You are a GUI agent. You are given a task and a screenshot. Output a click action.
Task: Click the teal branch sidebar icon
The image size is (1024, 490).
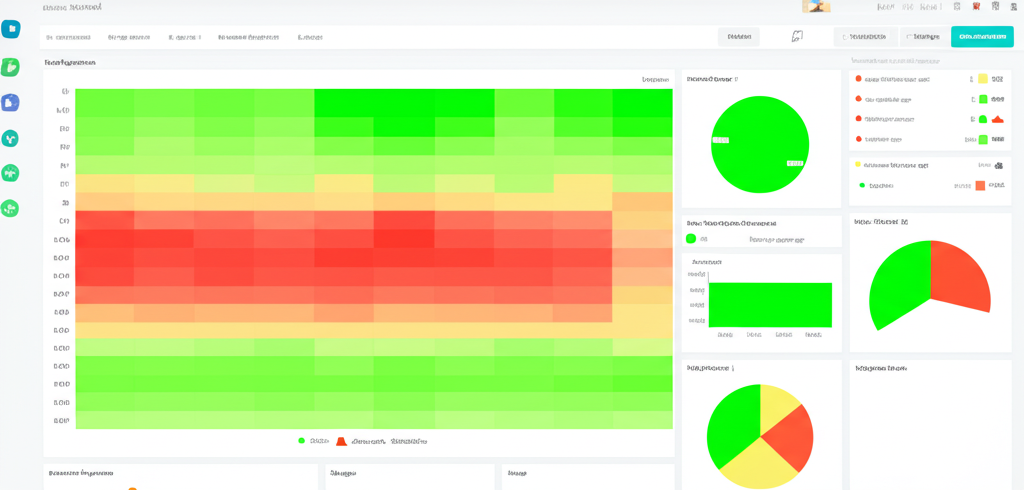tap(11, 138)
